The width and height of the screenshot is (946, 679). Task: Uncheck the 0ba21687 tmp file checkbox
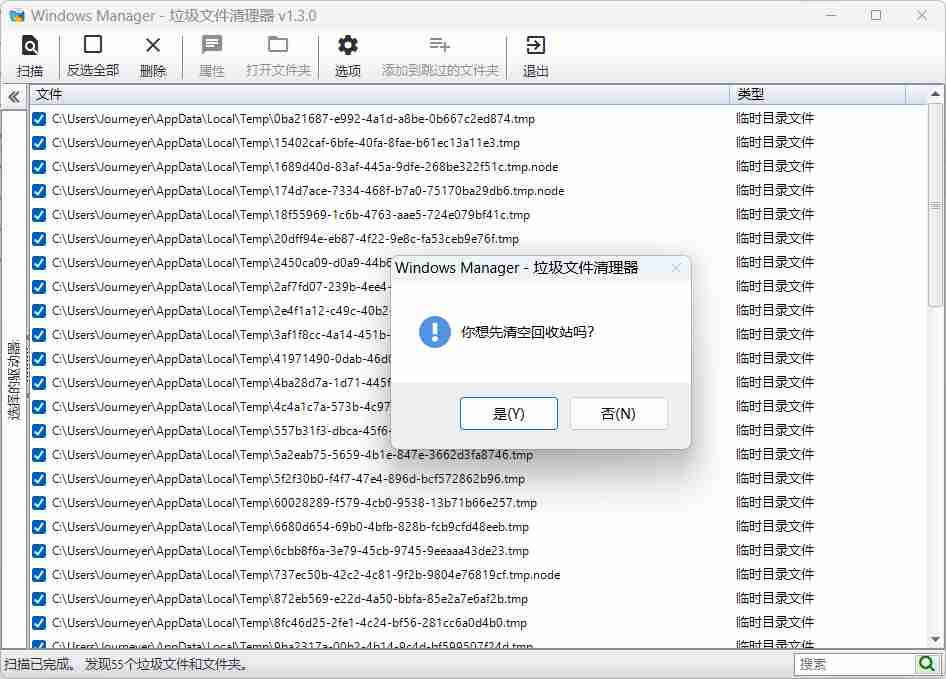(x=39, y=118)
